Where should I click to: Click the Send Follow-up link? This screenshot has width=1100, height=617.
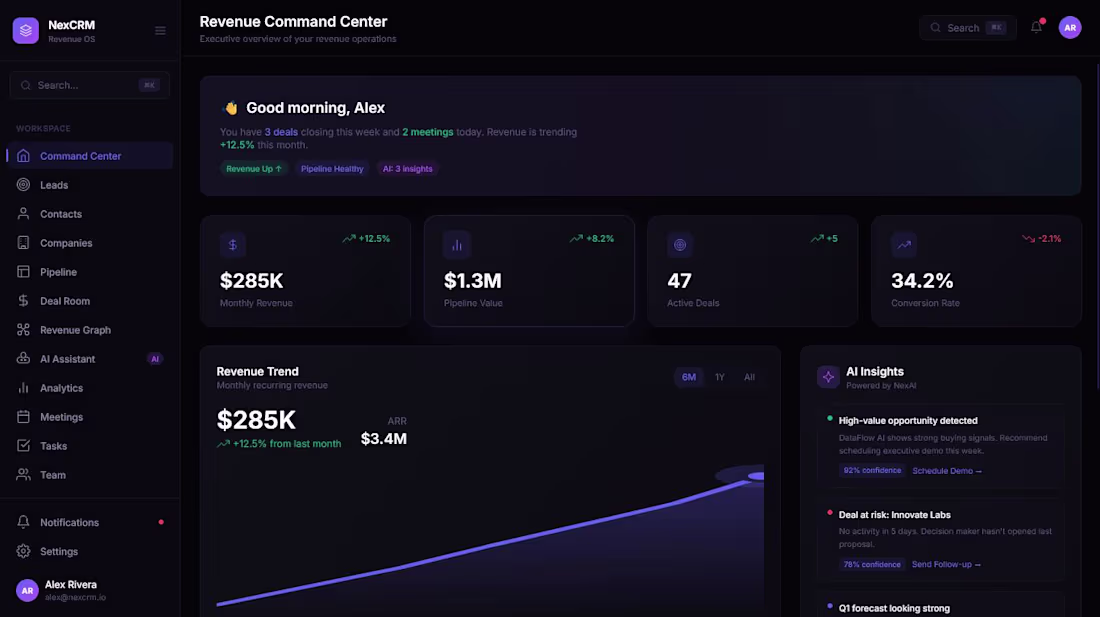pyautogui.click(x=946, y=564)
